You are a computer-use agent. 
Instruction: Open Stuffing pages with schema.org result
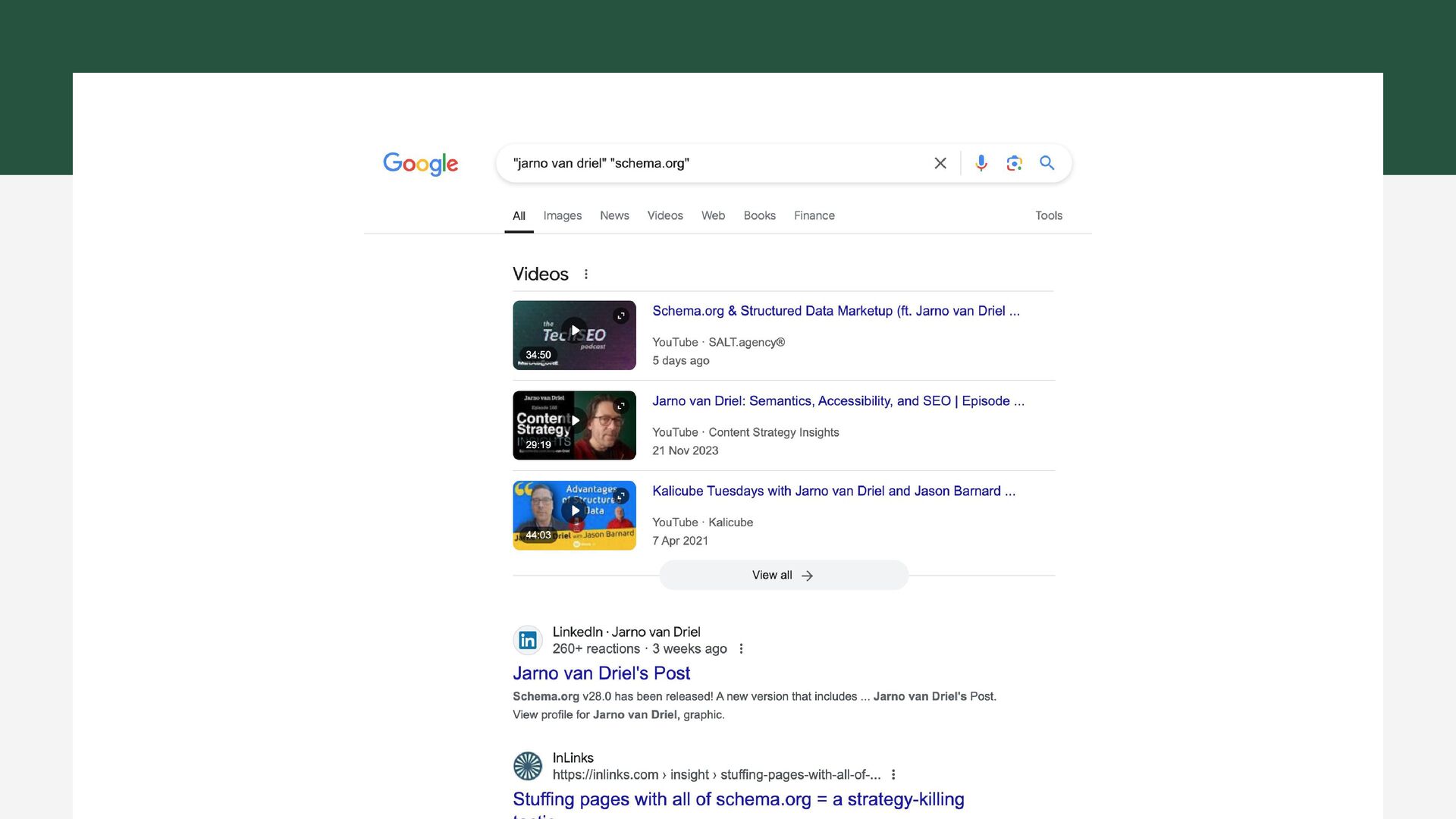pyautogui.click(x=738, y=799)
